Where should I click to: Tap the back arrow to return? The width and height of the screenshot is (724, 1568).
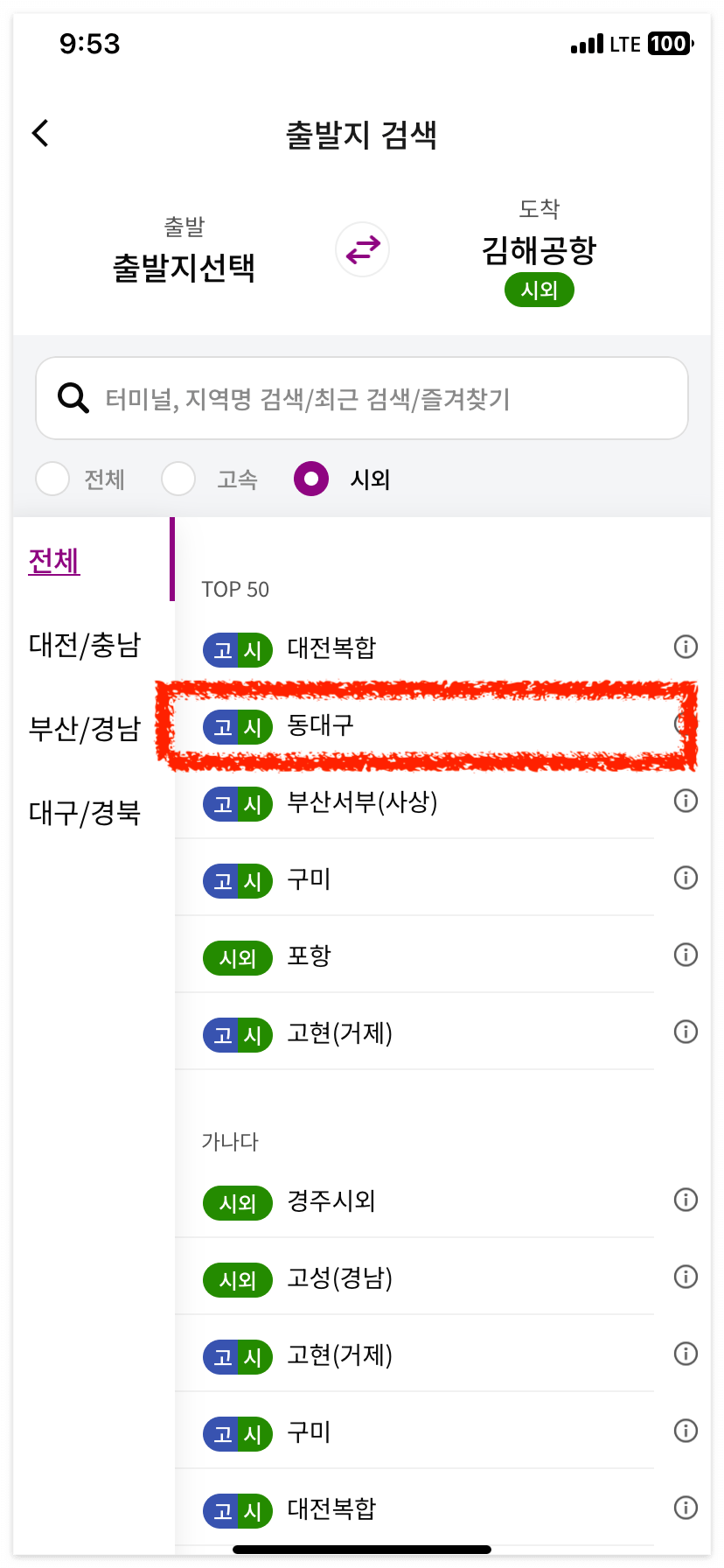(x=38, y=133)
